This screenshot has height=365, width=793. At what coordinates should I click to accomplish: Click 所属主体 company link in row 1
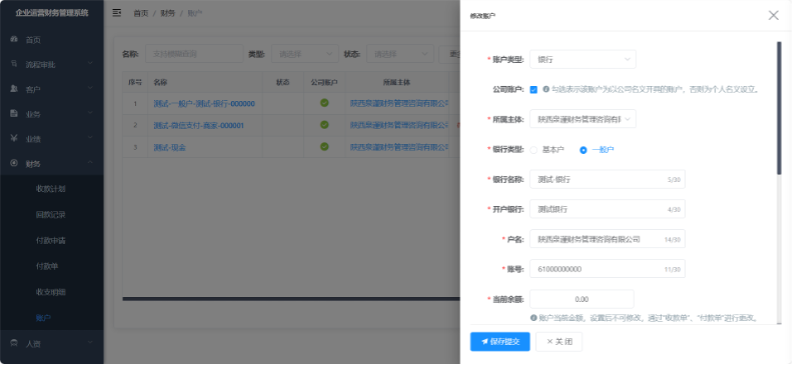400,104
